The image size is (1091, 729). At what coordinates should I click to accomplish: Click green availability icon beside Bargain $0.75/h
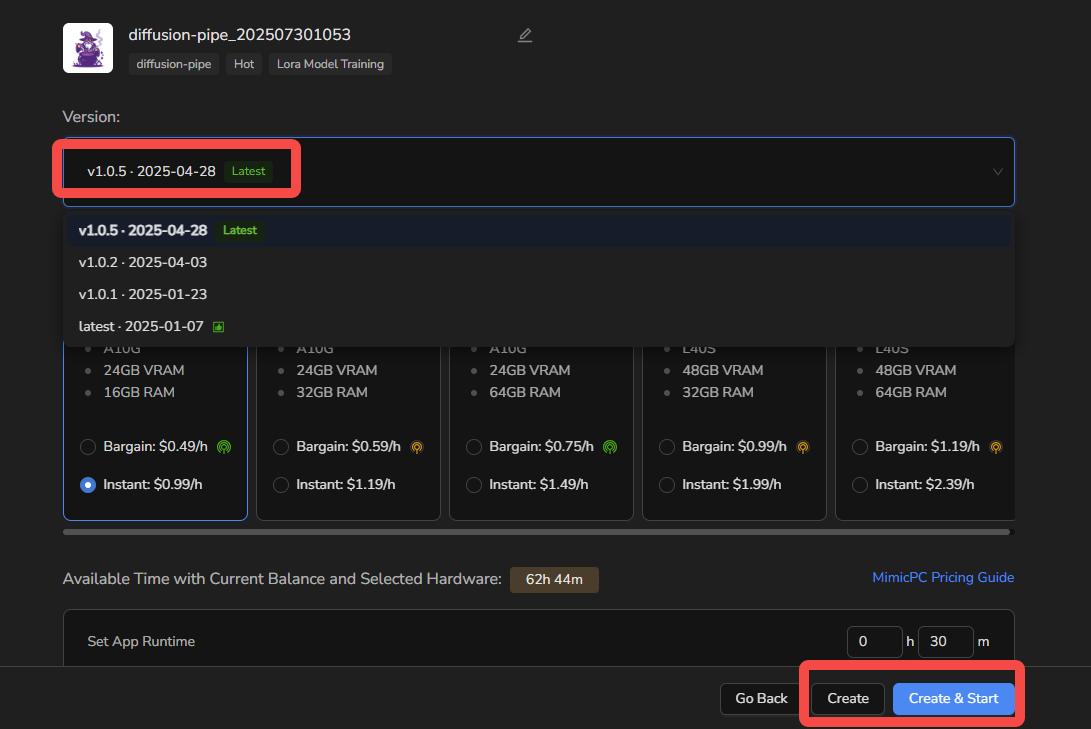(x=610, y=447)
